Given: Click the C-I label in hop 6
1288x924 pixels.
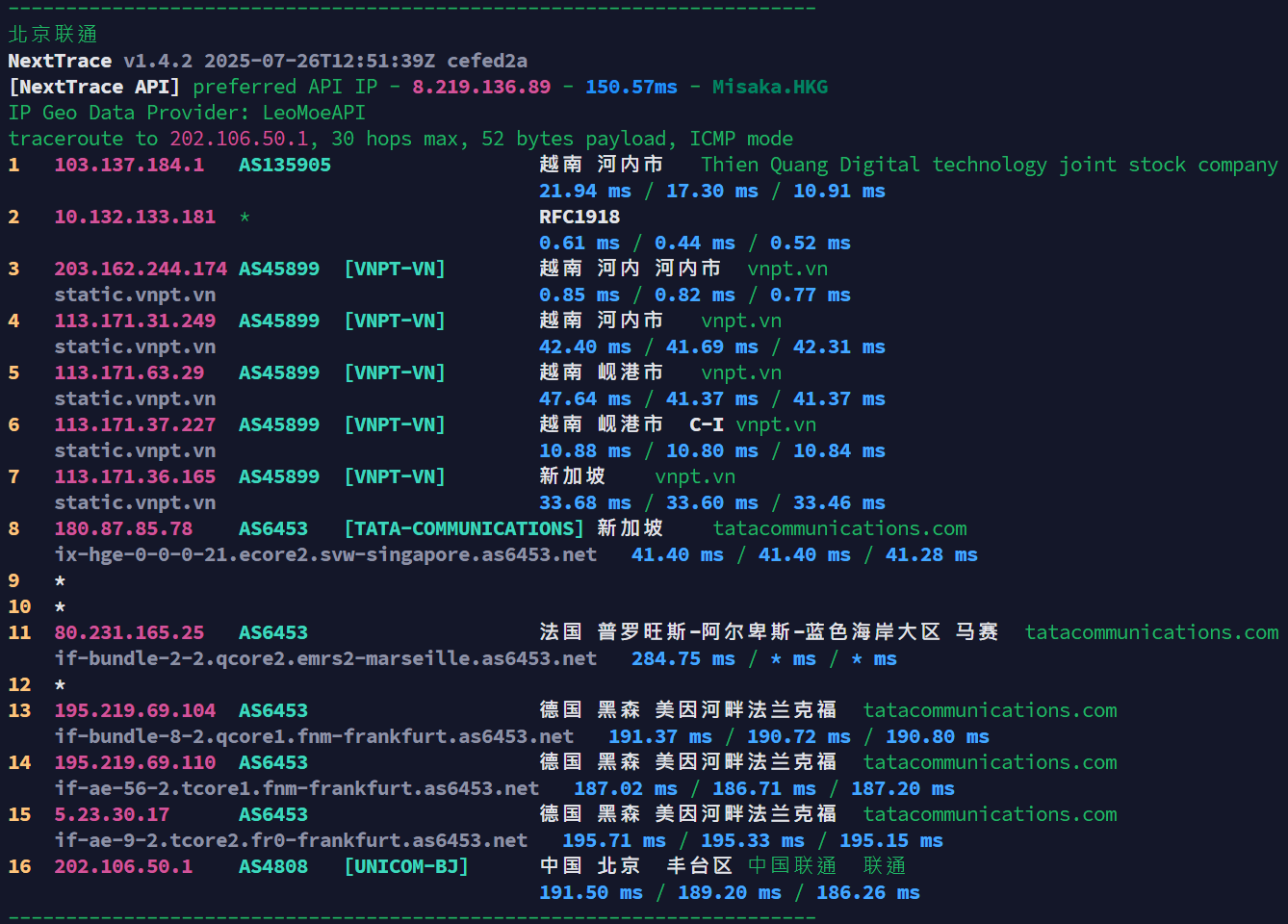Looking at the screenshot, I should point(707,424).
